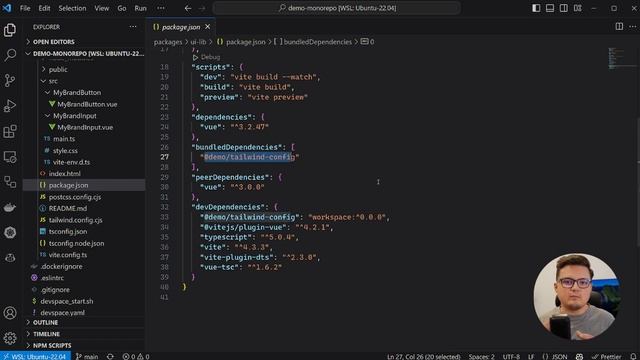Show more menu items ellipsis
Viewport: 640px width, 360px height.
(x=161, y=8)
